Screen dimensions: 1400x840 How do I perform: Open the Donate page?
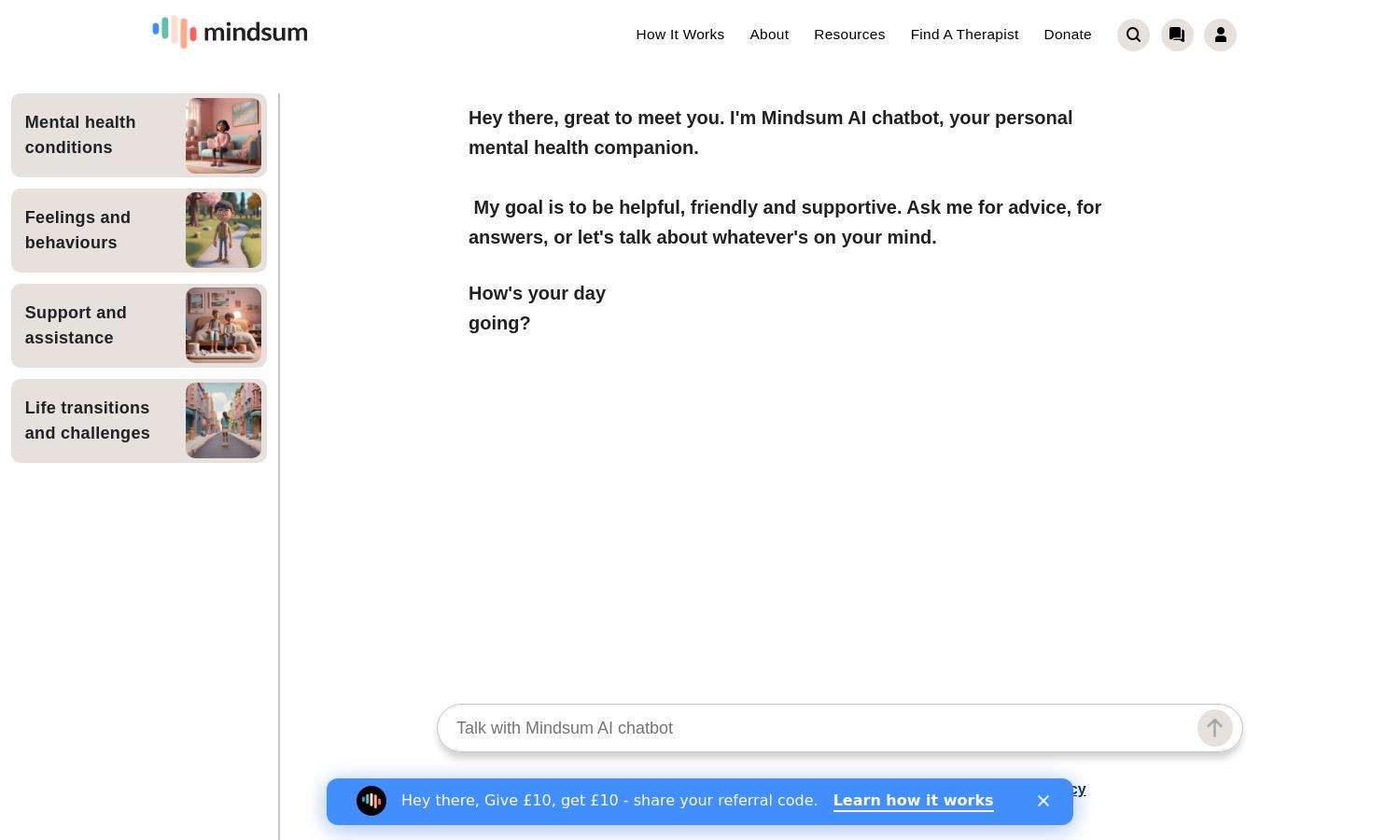click(1068, 35)
